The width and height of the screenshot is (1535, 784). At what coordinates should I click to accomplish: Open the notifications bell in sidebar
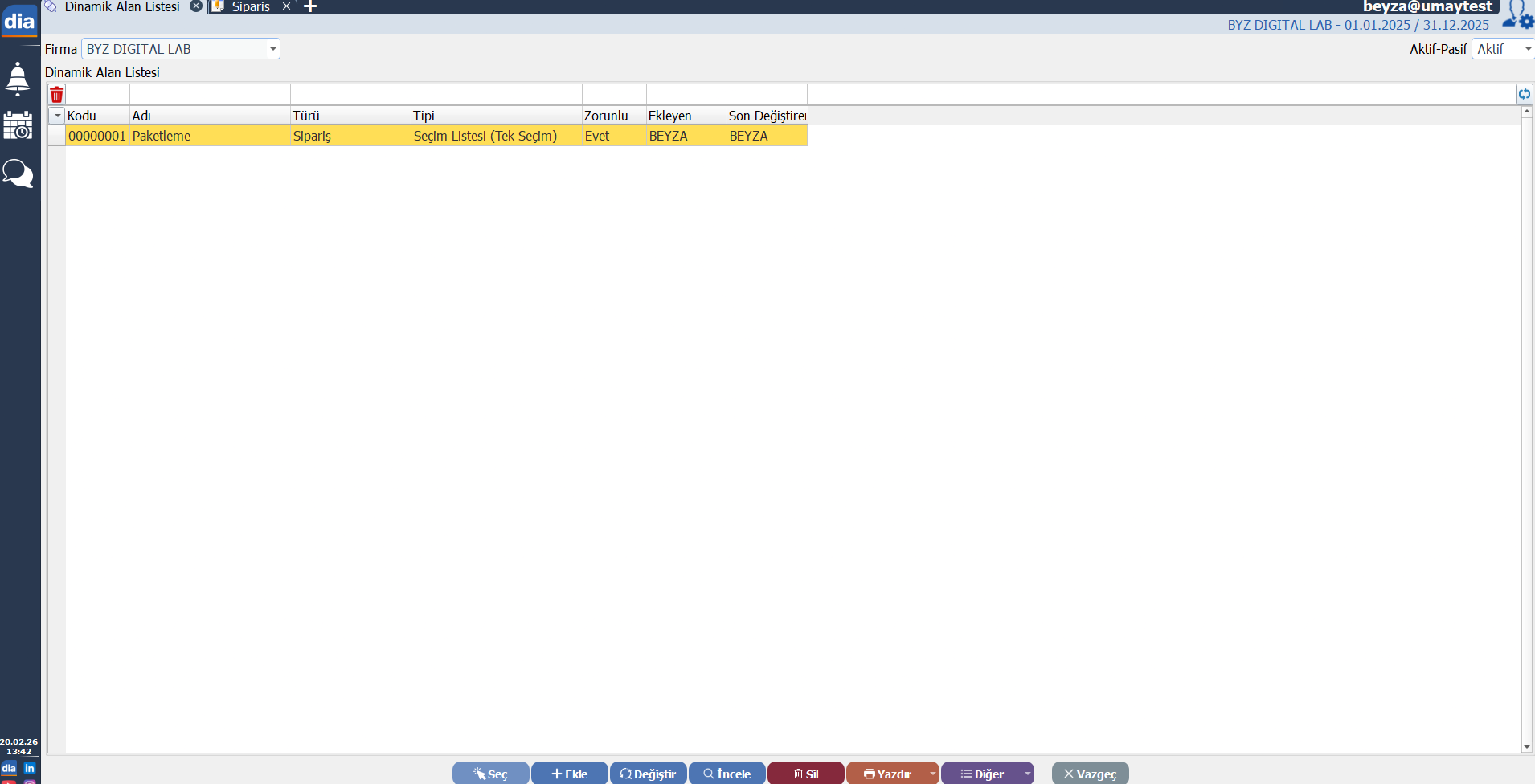click(x=18, y=79)
